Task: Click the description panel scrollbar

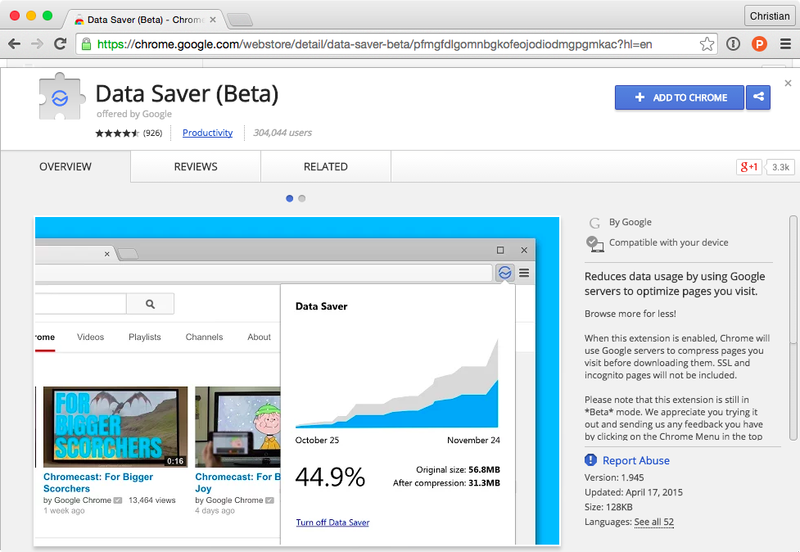Action: pos(793,328)
